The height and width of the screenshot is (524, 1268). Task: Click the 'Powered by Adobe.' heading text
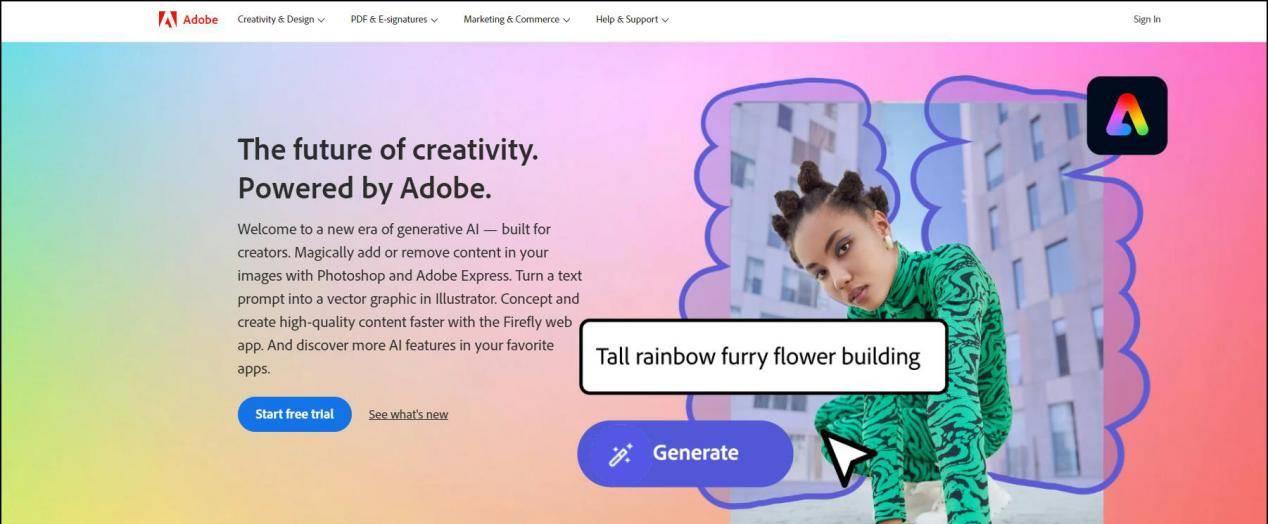coord(364,187)
